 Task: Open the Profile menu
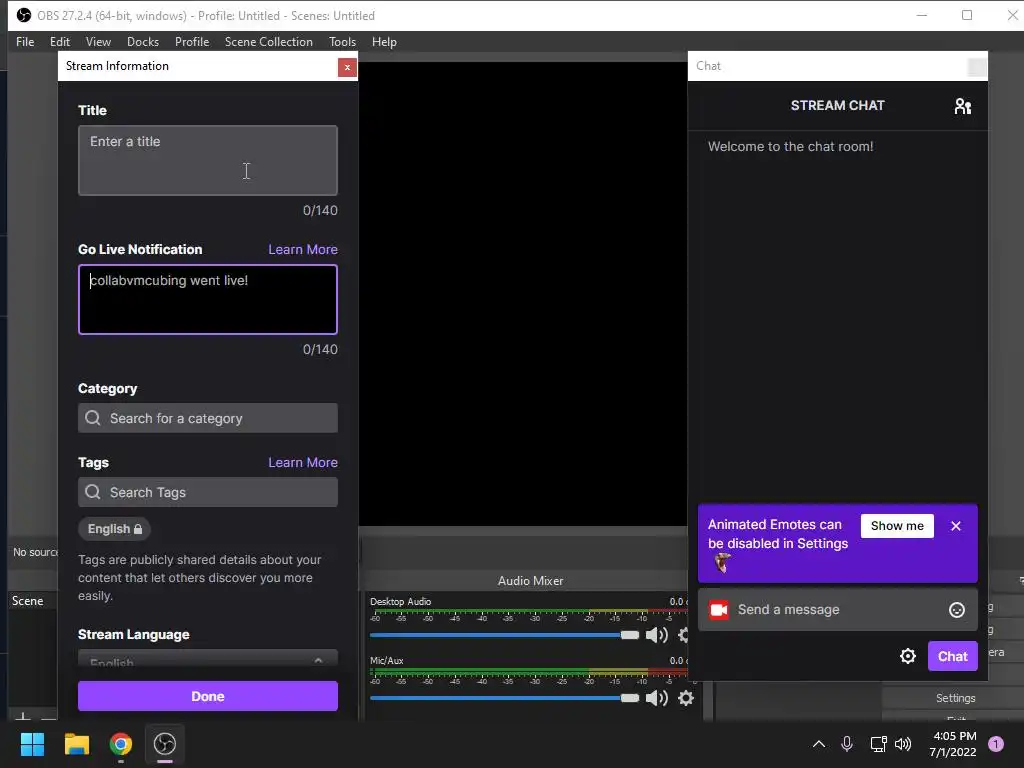click(192, 42)
